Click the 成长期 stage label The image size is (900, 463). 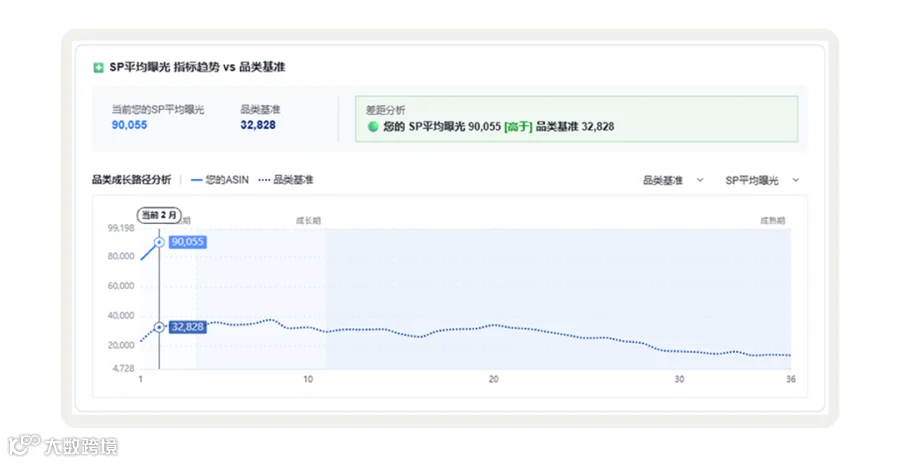coord(308,220)
